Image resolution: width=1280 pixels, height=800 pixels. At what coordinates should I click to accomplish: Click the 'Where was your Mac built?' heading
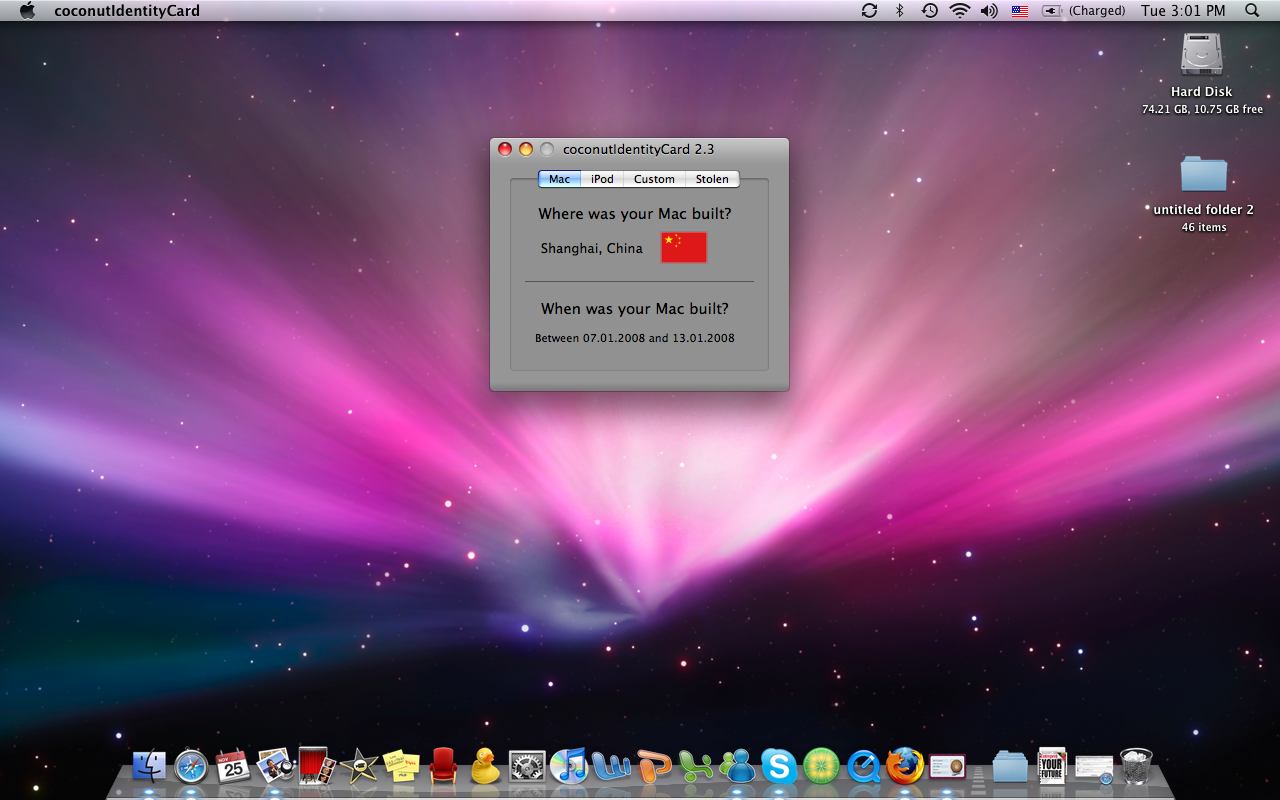pyautogui.click(x=635, y=214)
